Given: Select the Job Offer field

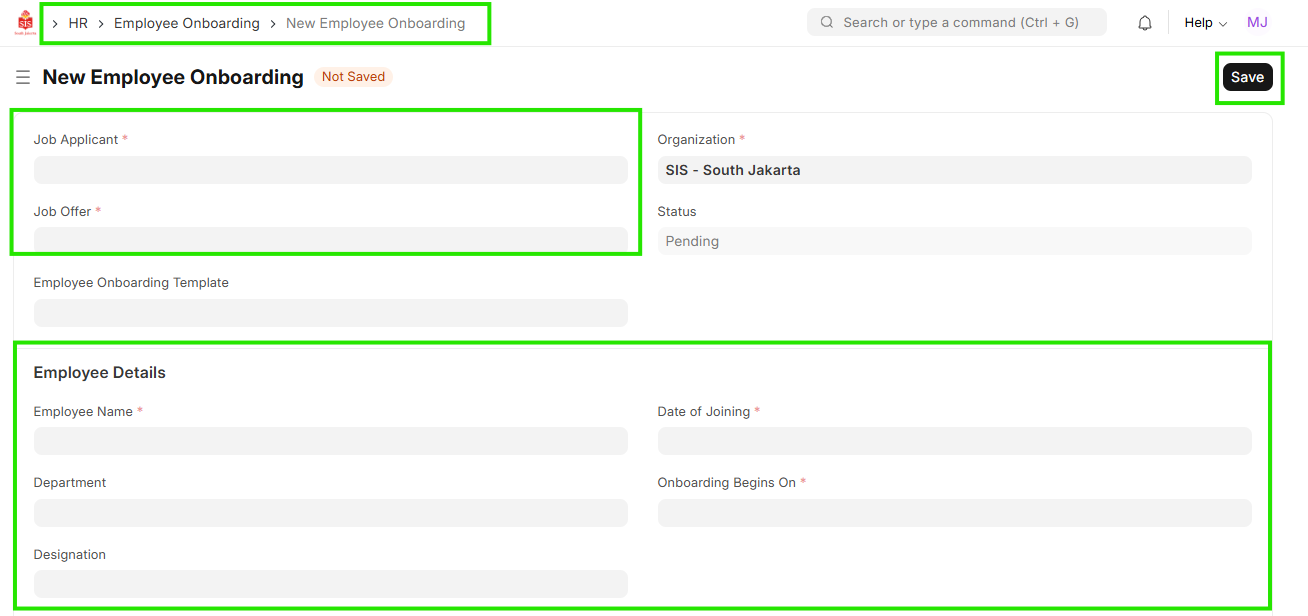Looking at the screenshot, I should click(x=330, y=241).
